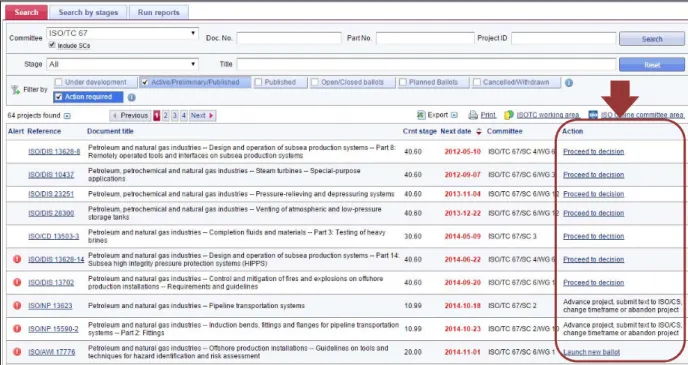Focus the Doc. No. input field
Viewport: 688px width, 365px height.
pos(289,38)
